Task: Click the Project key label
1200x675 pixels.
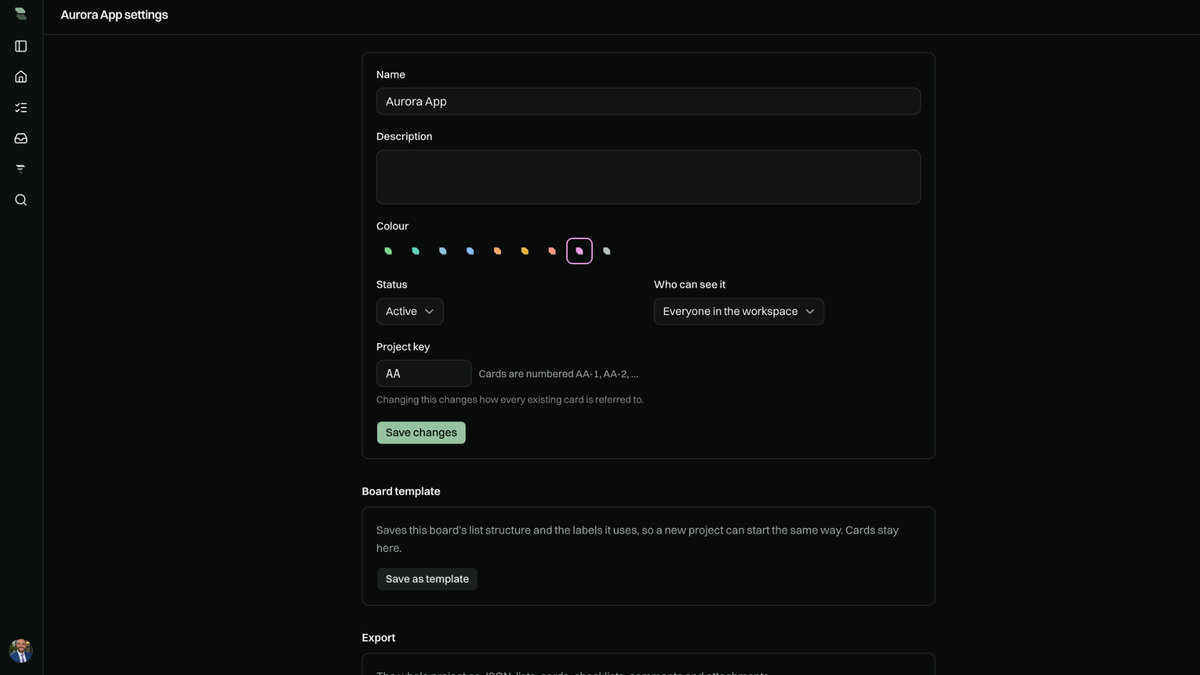Action: point(403,347)
